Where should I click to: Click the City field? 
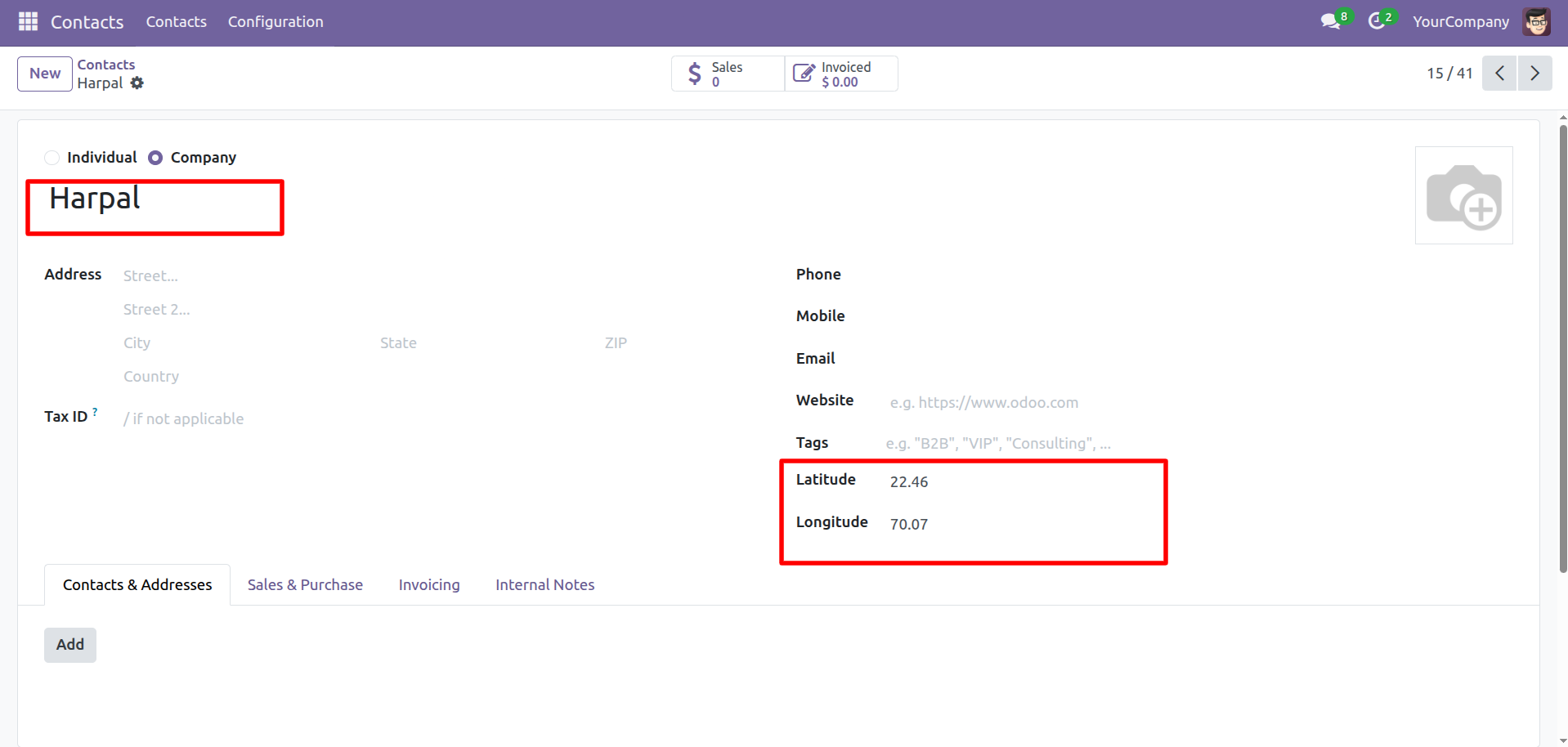tap(247, 343)
